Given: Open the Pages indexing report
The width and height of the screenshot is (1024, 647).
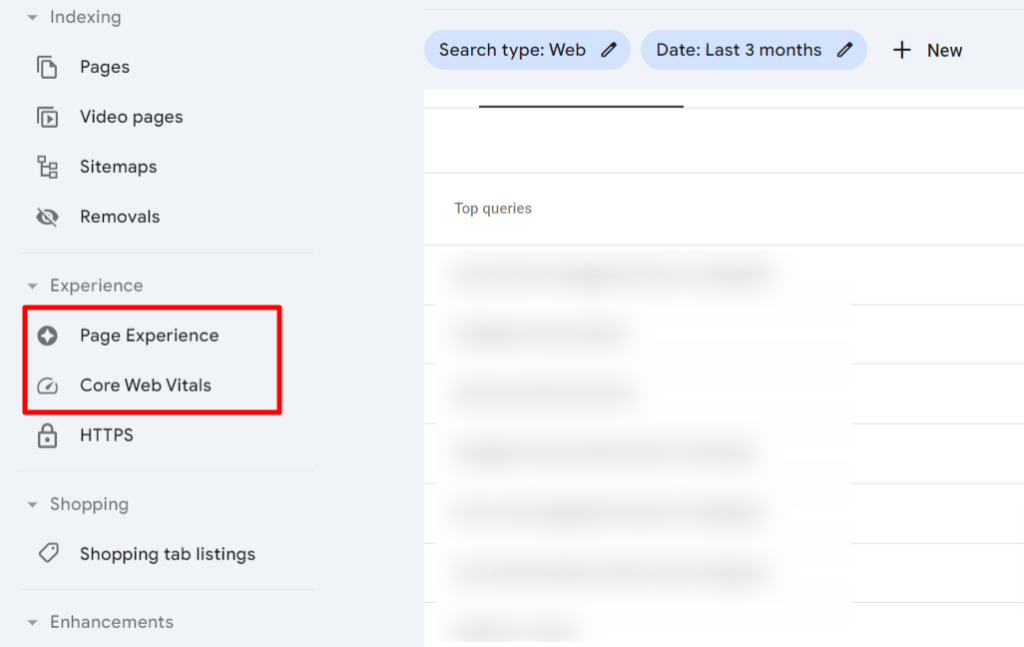Looking at the screenshot, I should [x=104, y=66].
